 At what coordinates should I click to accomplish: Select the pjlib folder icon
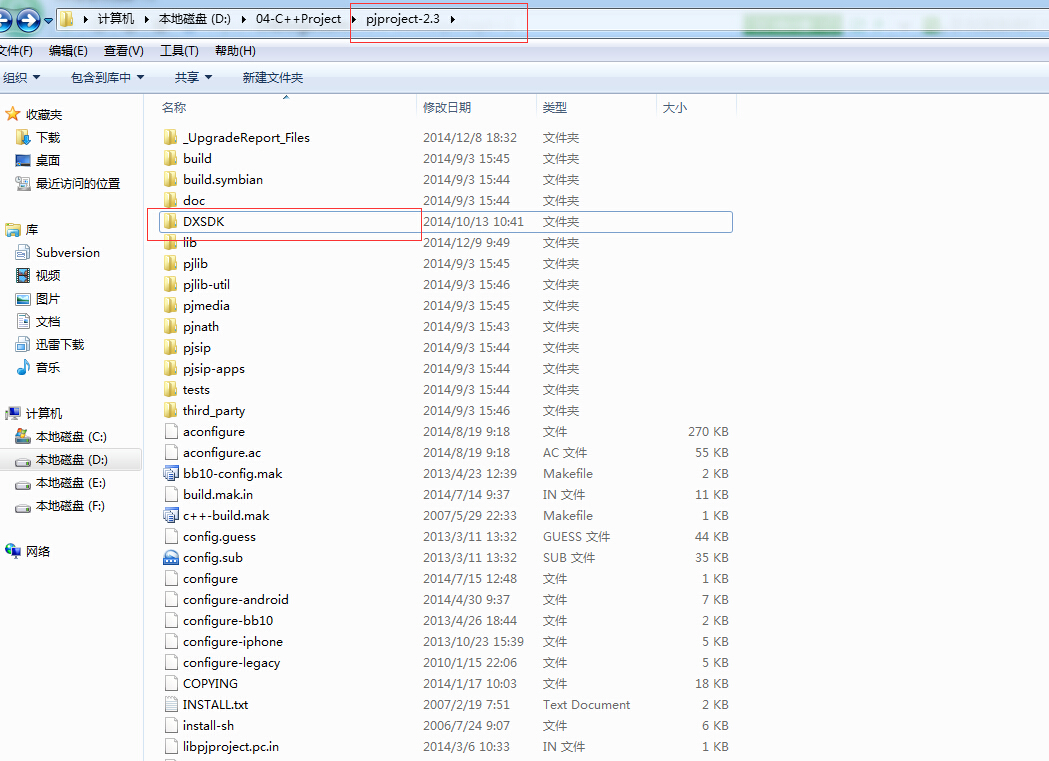tap(171, 263)
